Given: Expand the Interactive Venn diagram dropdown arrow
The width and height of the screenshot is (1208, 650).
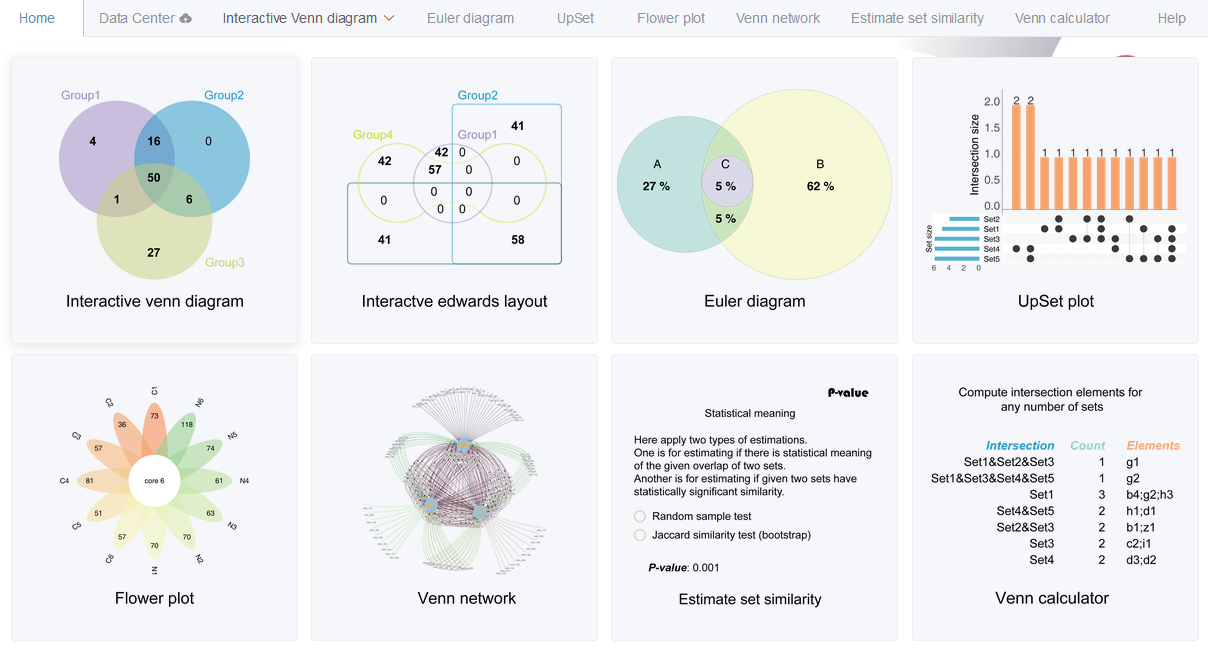Looking at the screenshot, I should pyautogui.click(x=389, y=18).
